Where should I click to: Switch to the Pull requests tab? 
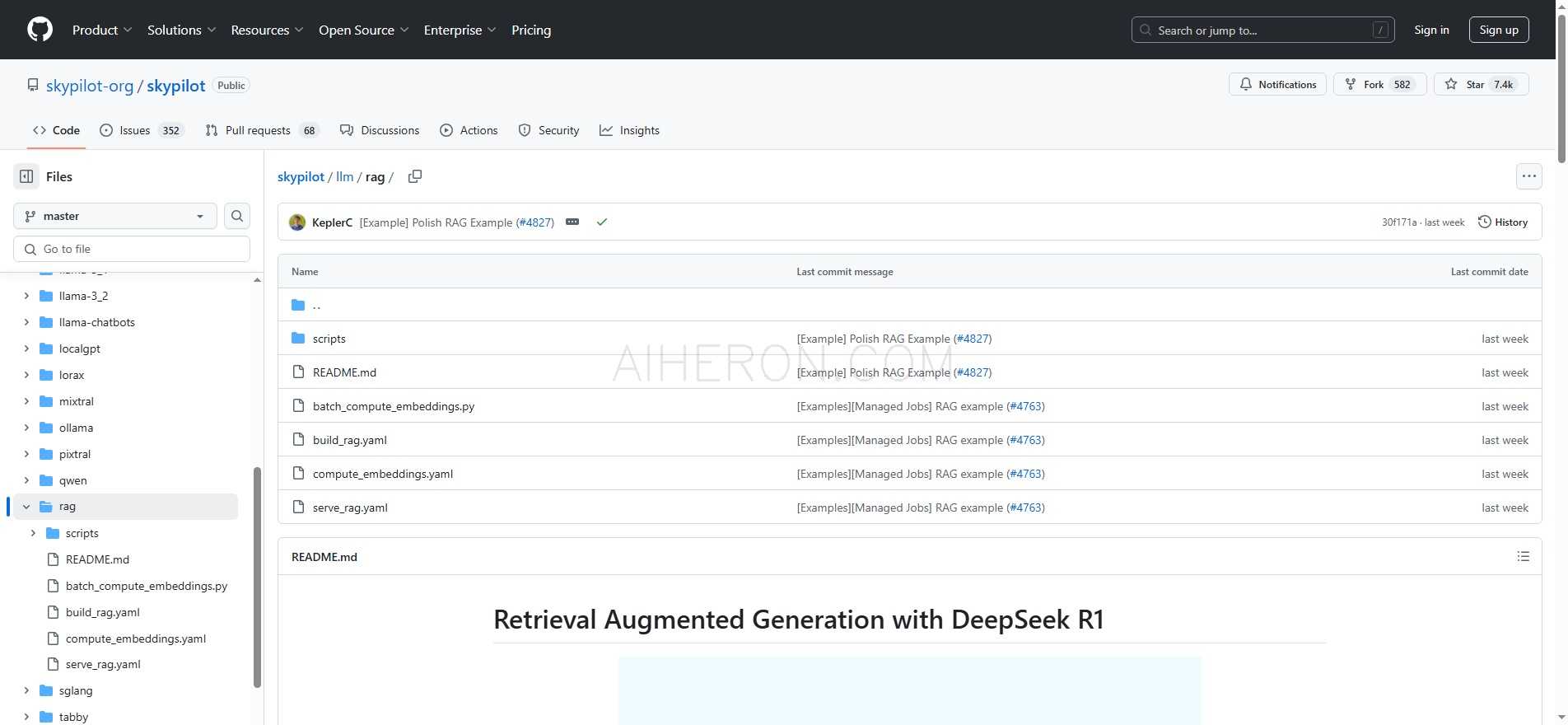(x=262, y=130)
